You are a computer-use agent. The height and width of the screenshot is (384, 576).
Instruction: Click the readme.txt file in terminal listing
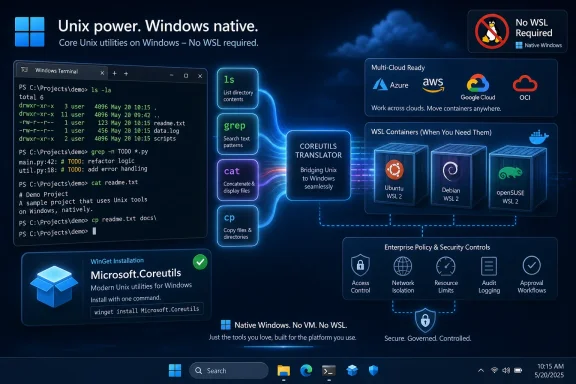[x=169, y=123]
